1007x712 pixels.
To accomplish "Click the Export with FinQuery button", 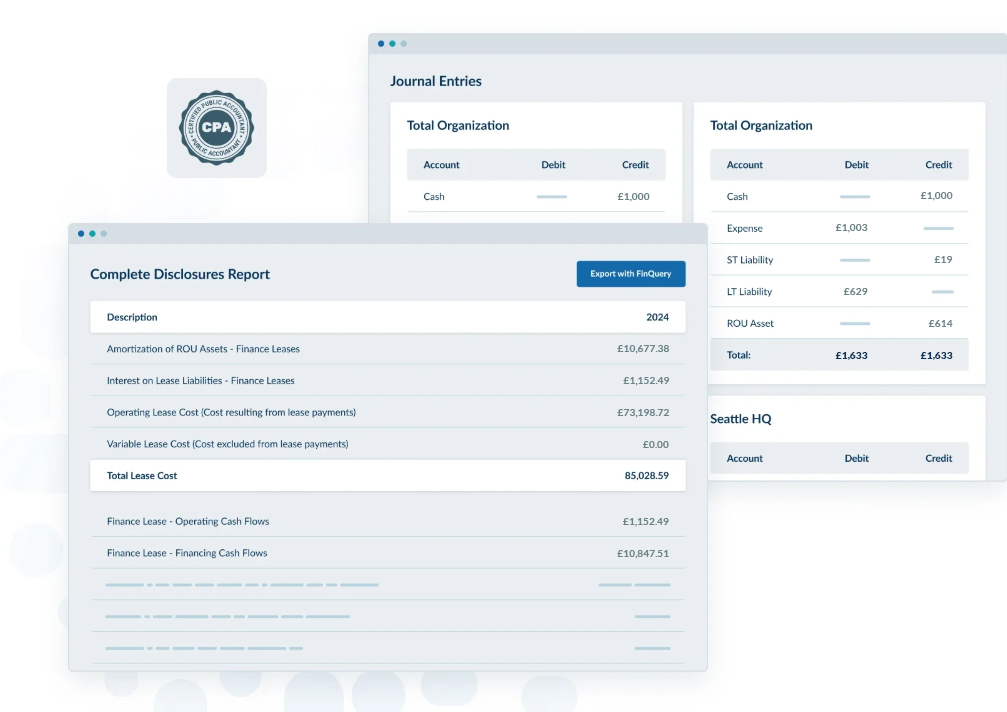I will pyautogui.click(x=631, y=273).
